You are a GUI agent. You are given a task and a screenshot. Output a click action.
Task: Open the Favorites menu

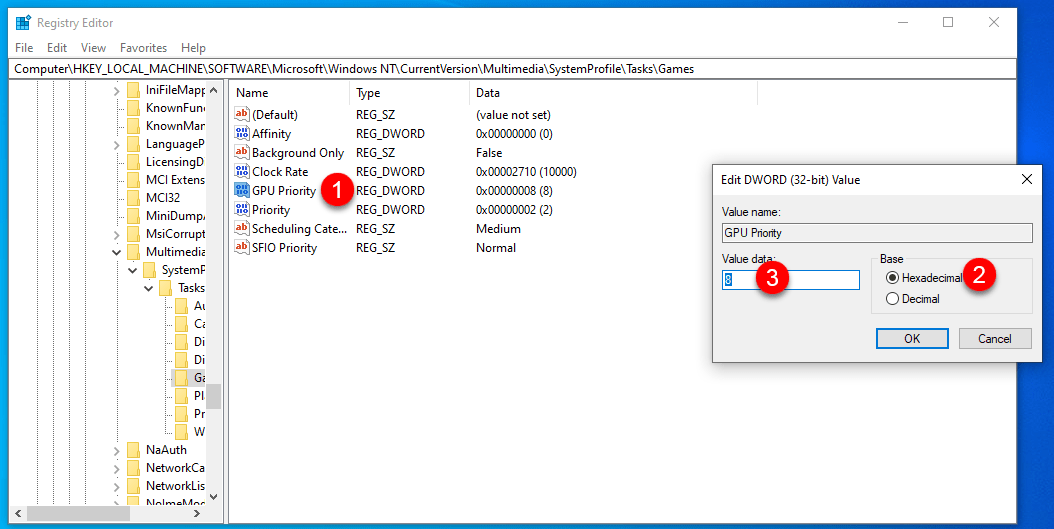click(143, 48)
